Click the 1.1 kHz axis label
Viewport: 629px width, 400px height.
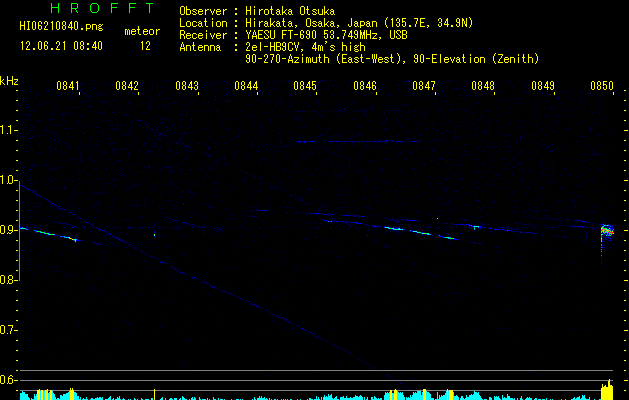[x=8, y=130]
